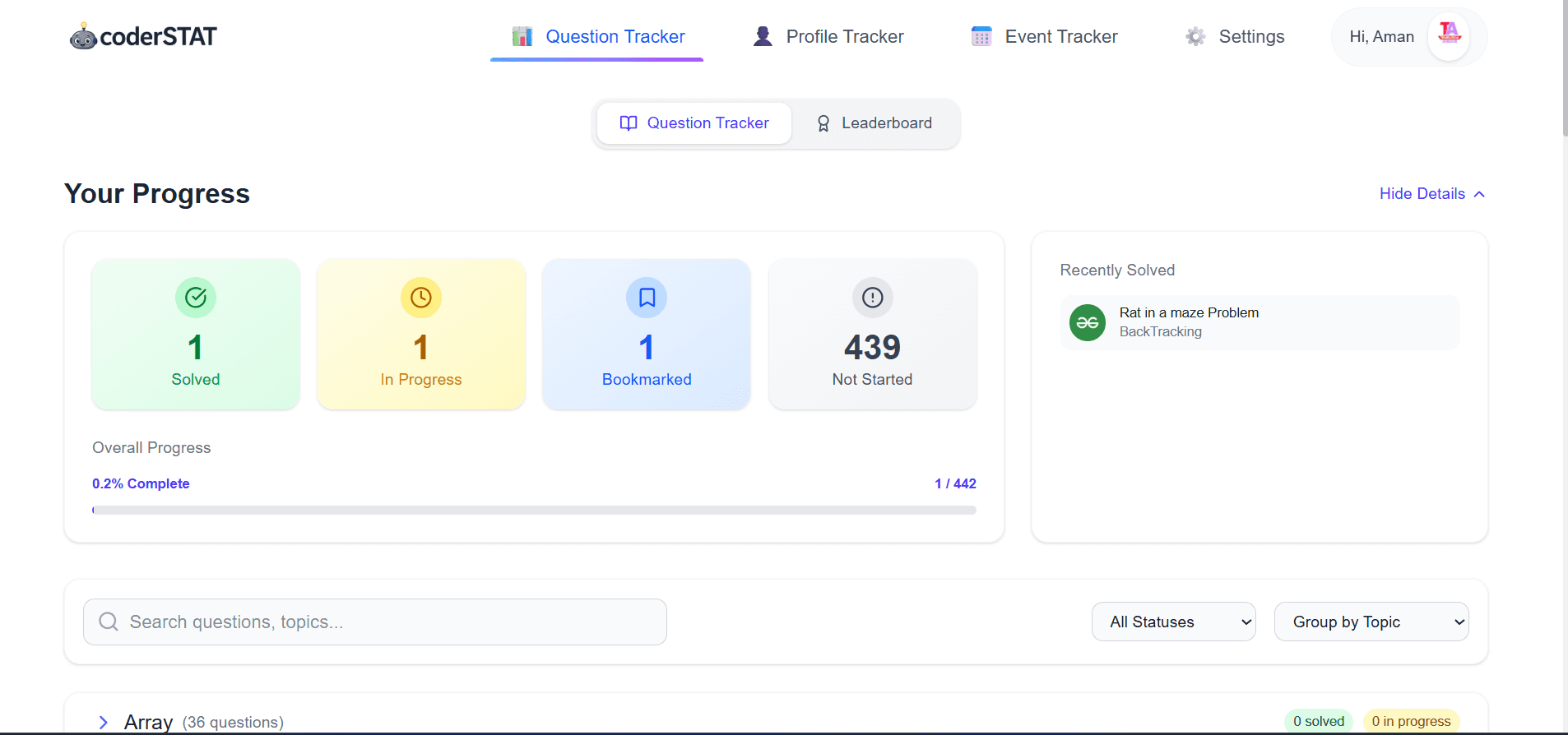Go to Event Tracker page
1568x735 pixels.
pyautogui.click(x=1045, y=36)
